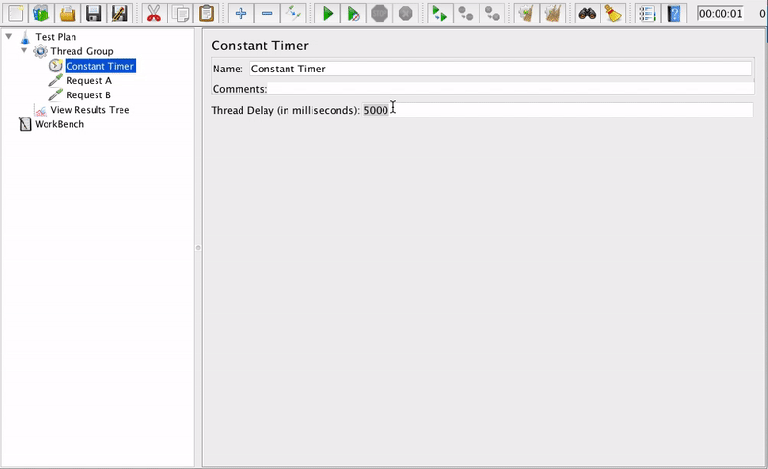Click the Request A pipette icon
Screen dimensions: 768x469
[55, 80]
